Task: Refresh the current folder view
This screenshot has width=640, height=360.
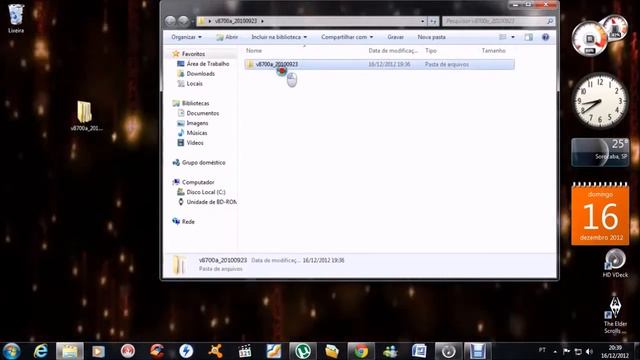Action: point(433,21)
